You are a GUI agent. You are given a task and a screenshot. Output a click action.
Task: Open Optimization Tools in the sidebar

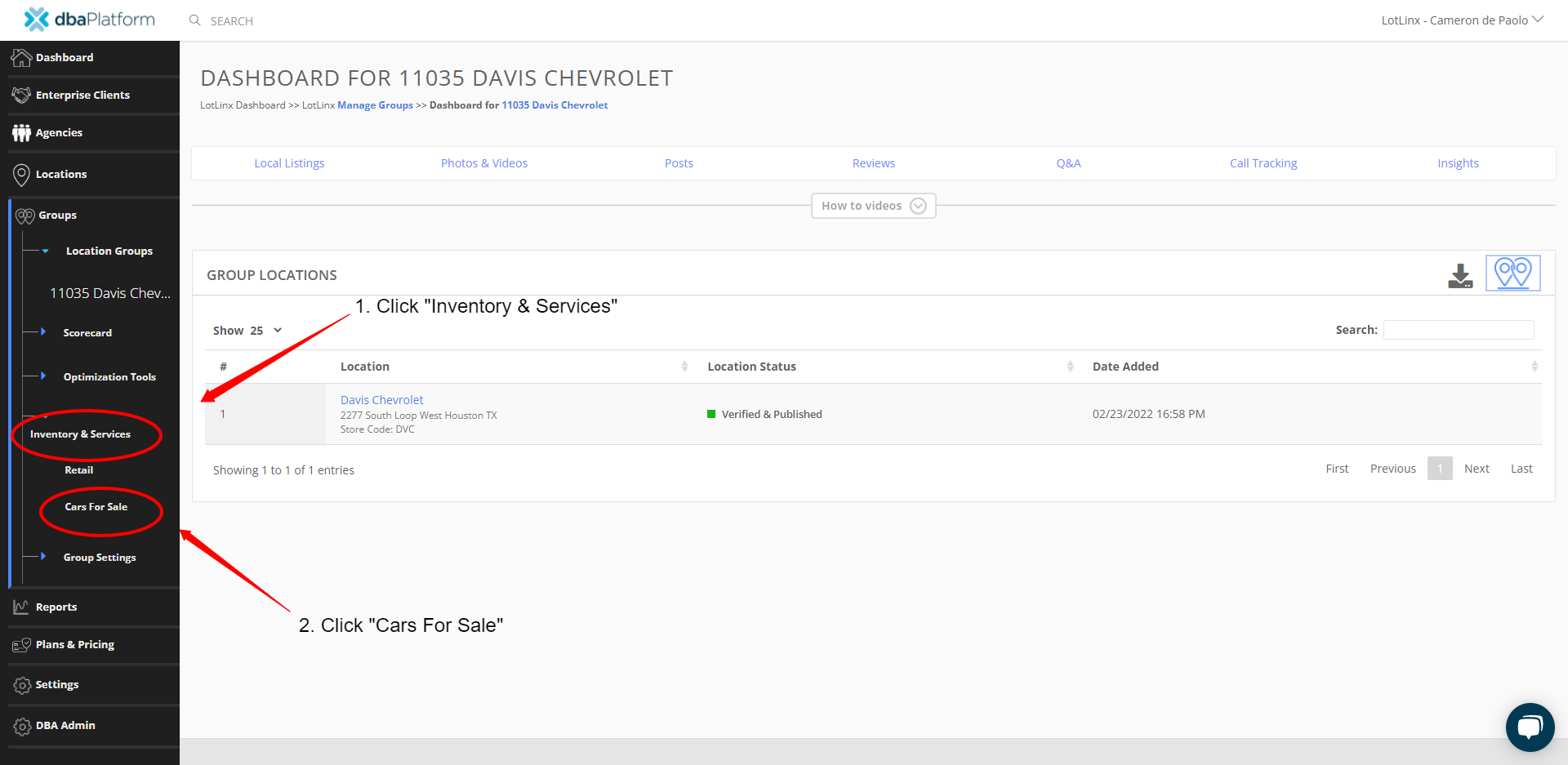(x=109, y=377)
